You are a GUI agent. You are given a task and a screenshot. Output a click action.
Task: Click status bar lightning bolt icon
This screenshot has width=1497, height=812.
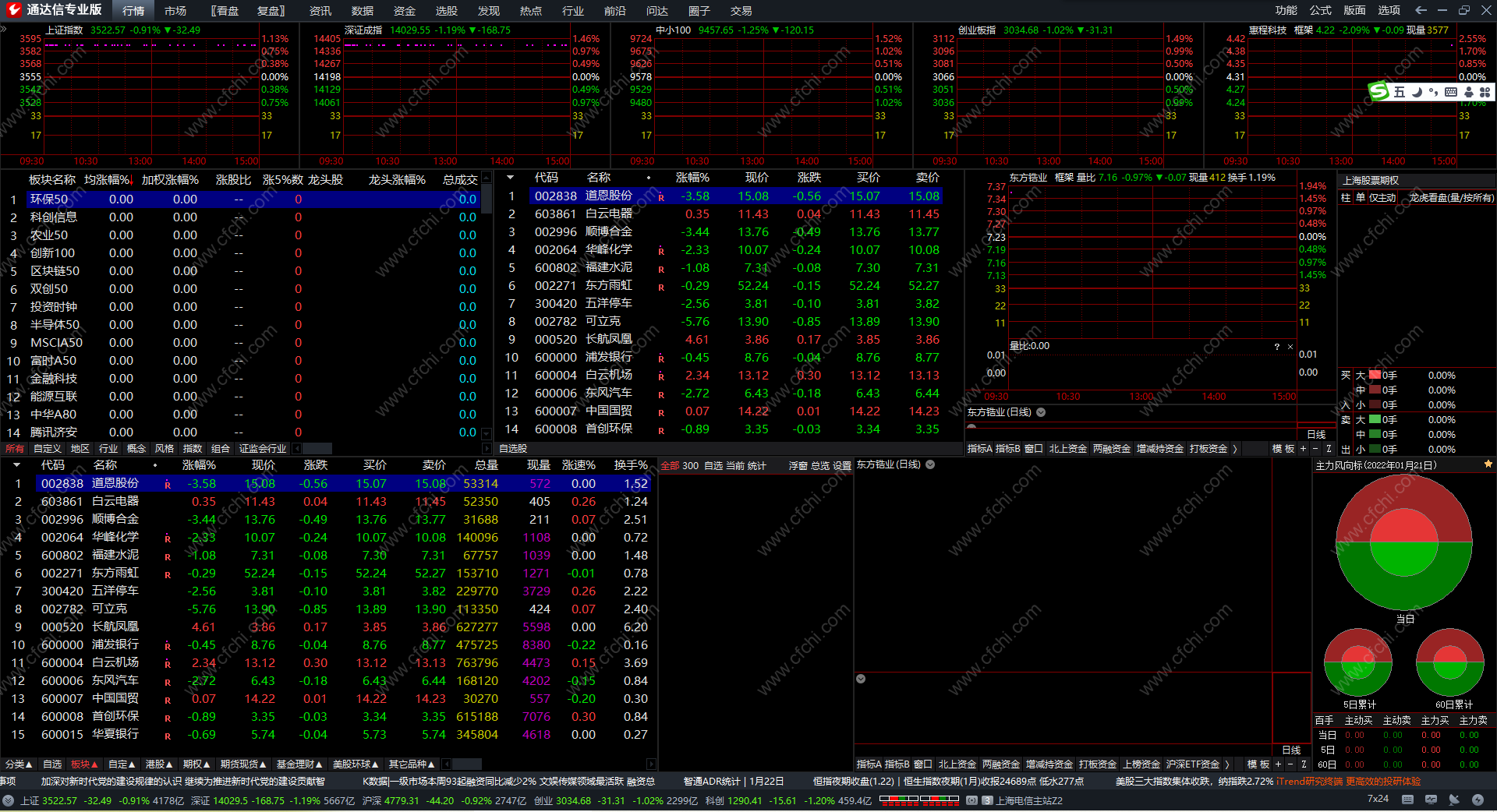coord(1478,800)
